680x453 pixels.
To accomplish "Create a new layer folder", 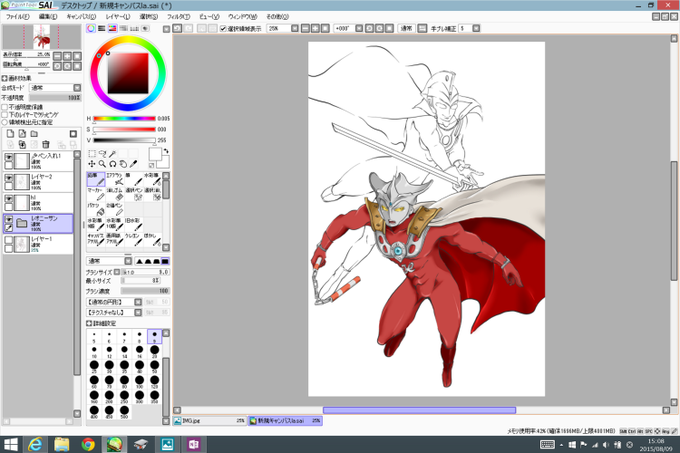I will (34, 134).
